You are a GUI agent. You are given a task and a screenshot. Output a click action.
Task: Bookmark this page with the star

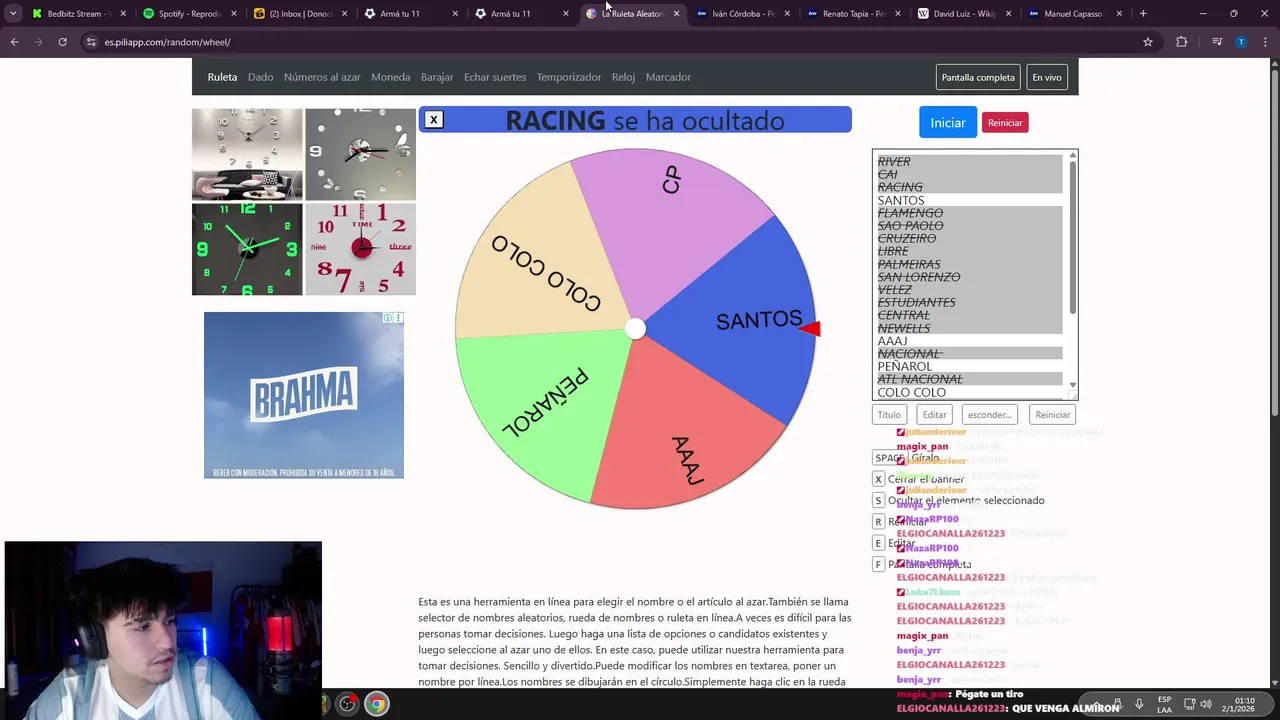tap(1148, 42)
